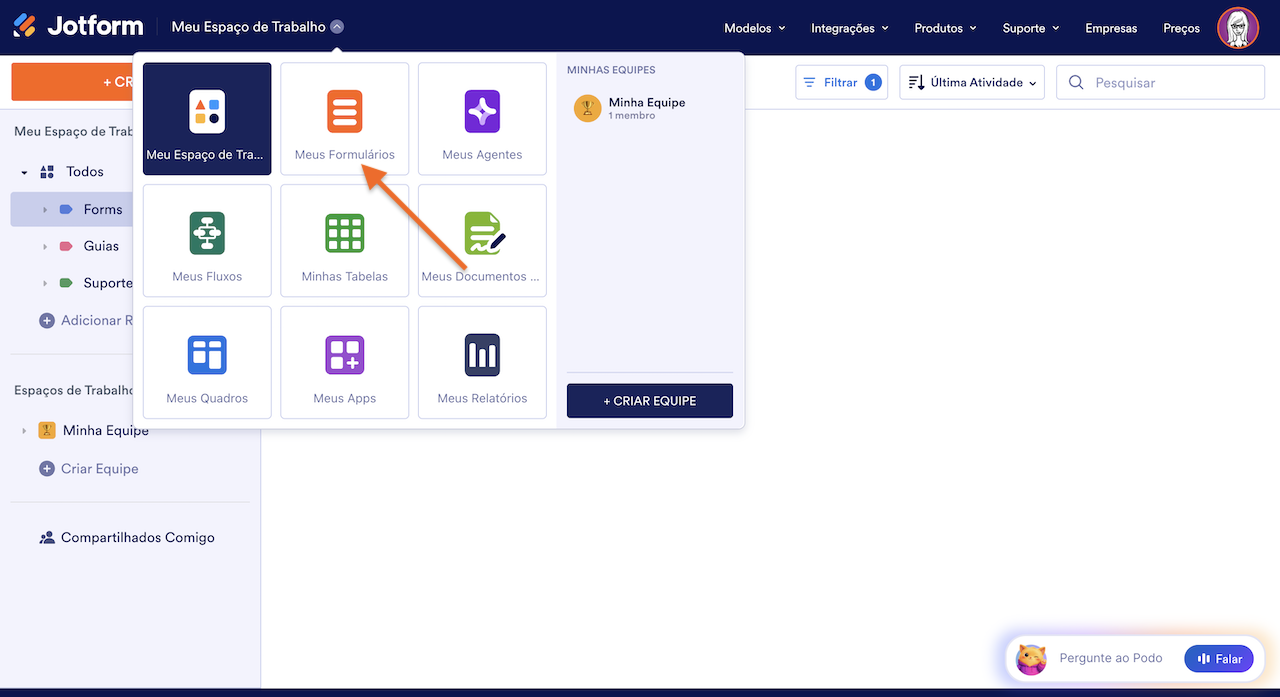Open Meus Documentos tile
The image size is (1280, 697).
click(482, 240)
